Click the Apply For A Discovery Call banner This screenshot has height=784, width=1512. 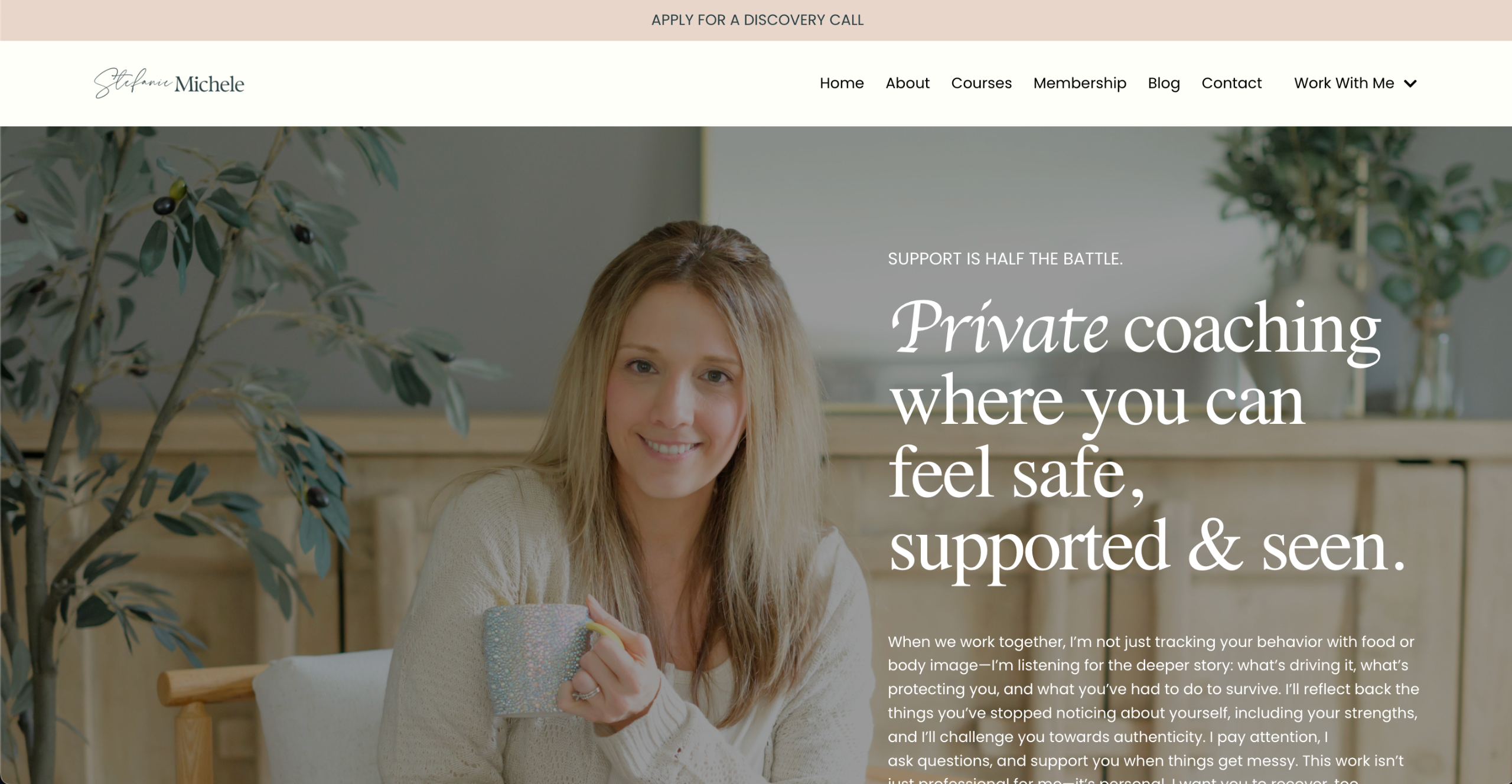[x=757, y=20]
